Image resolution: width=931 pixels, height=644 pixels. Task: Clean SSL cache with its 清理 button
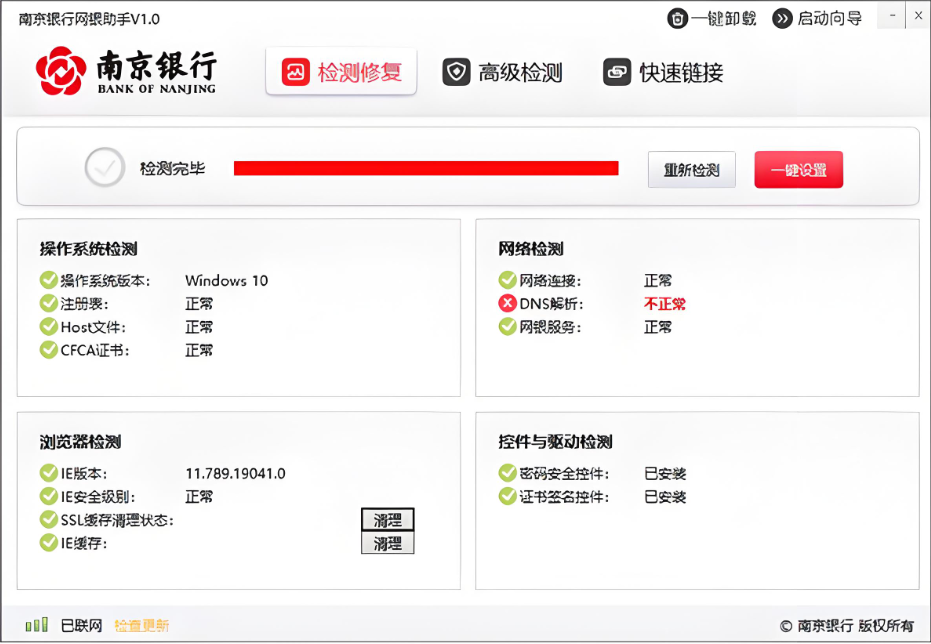click(388, 519)
